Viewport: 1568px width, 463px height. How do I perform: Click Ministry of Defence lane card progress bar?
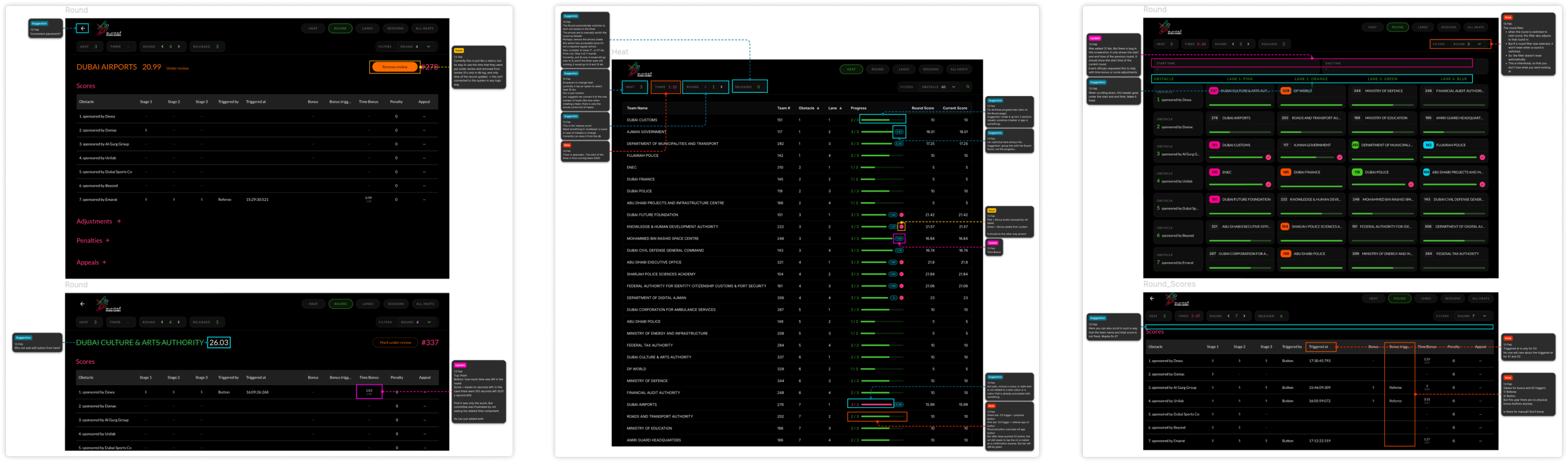click(1383, 104)
